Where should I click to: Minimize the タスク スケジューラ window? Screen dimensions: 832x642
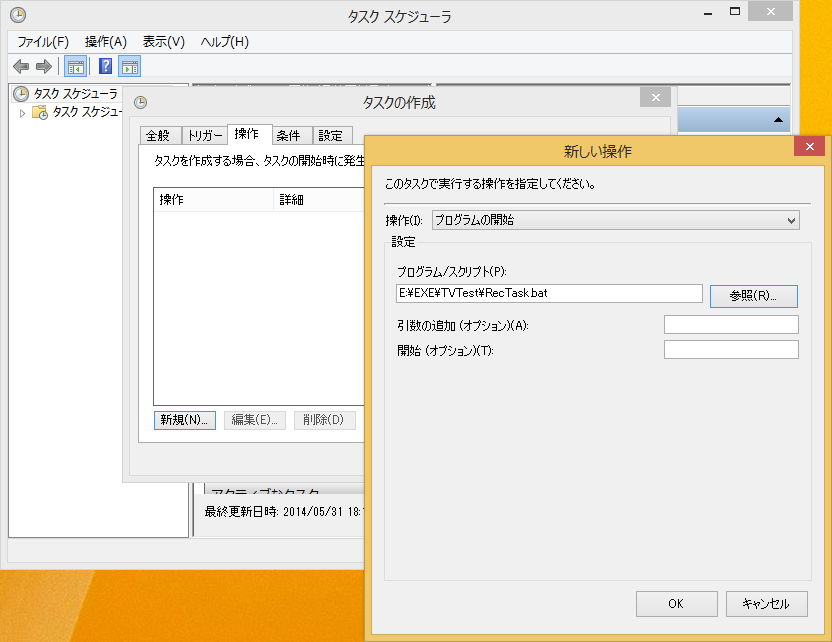tap(708, 12)
